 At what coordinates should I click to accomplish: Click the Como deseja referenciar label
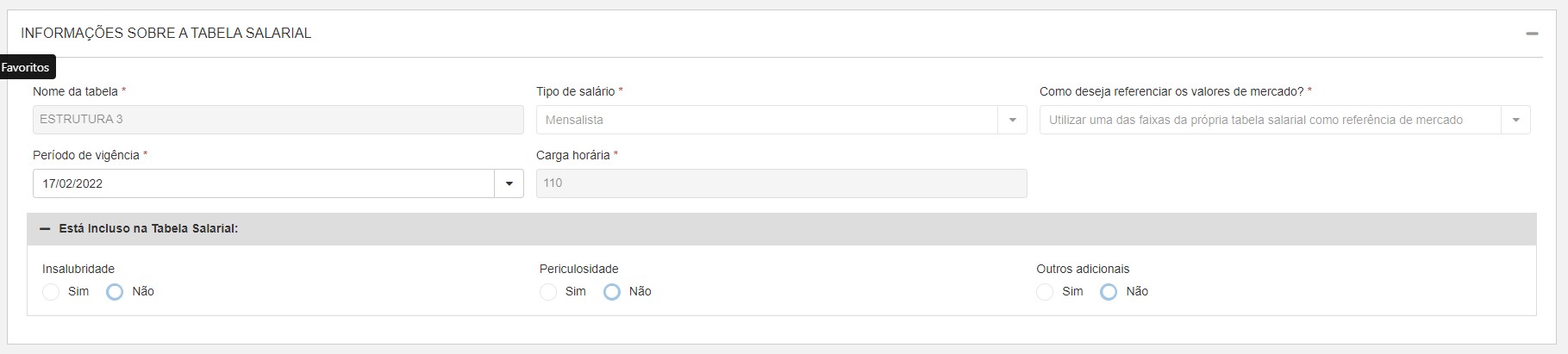1171,91
